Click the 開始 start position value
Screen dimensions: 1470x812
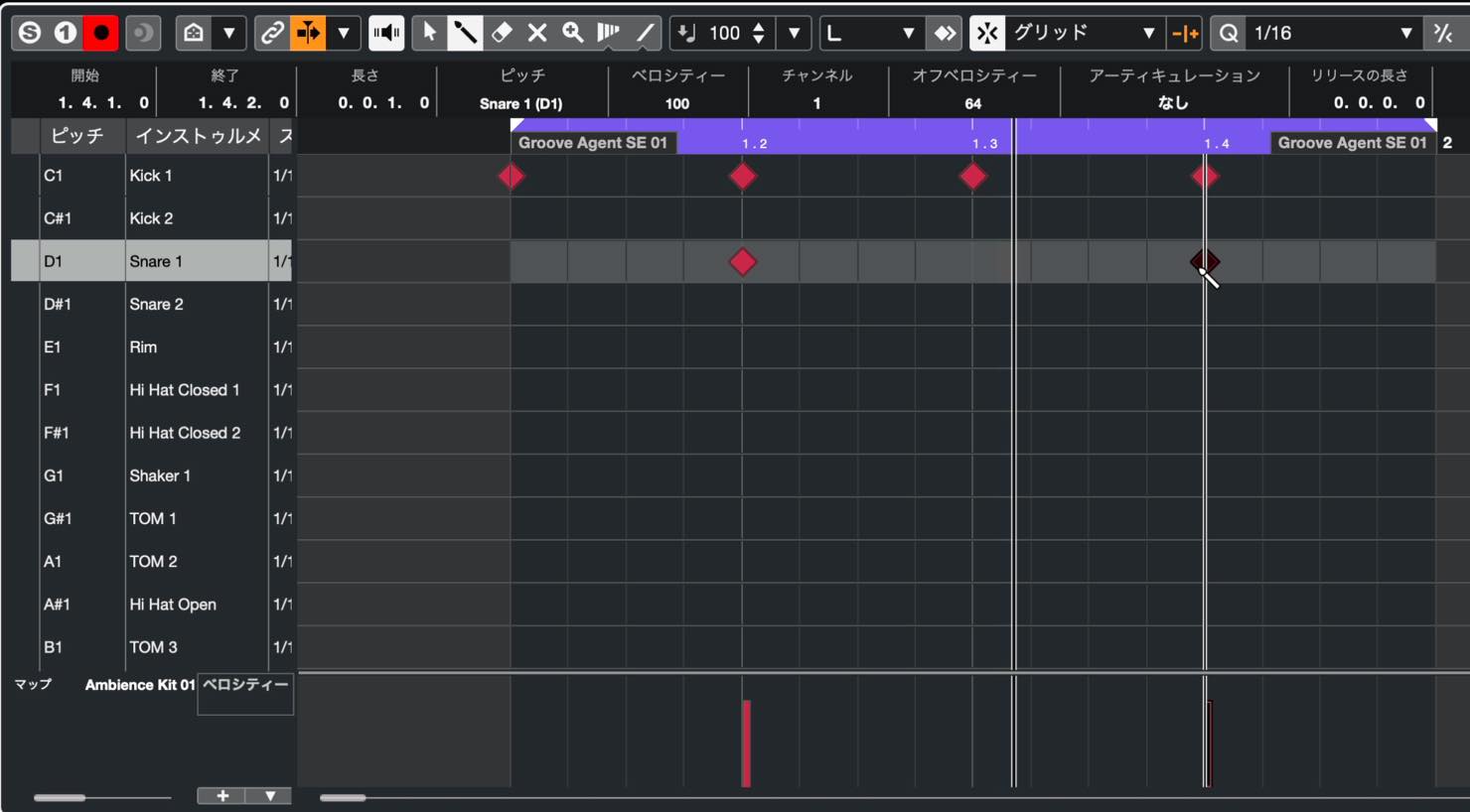[103, 102]
